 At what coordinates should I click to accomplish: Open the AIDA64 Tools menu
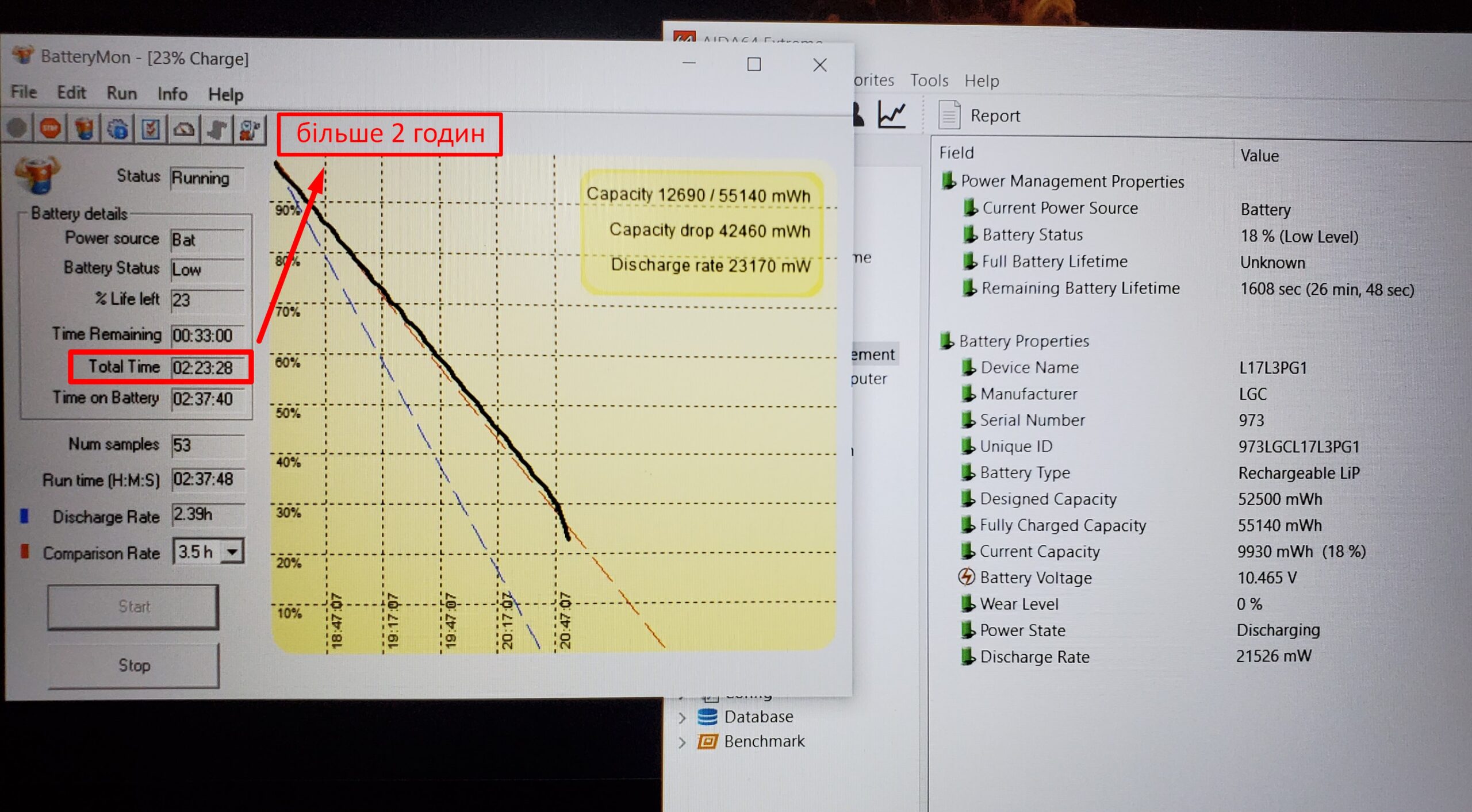click(929, 80)
